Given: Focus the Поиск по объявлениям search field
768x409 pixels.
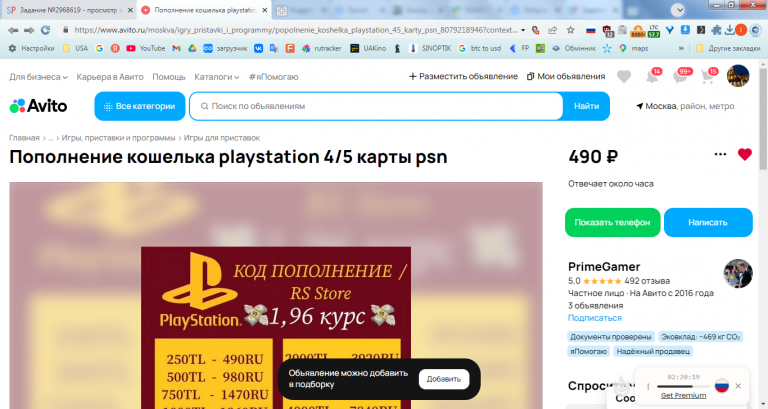Looking at the screenshot, I should (376, 106).
